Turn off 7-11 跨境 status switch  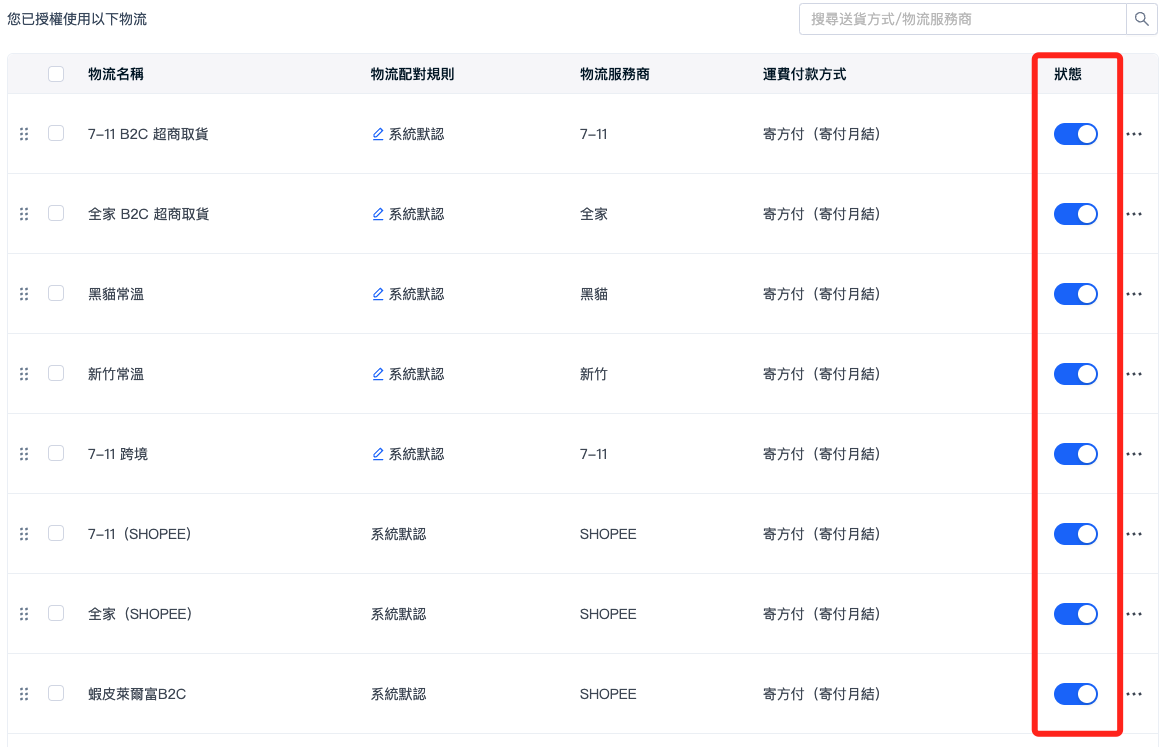click(x=1075, y=454)
